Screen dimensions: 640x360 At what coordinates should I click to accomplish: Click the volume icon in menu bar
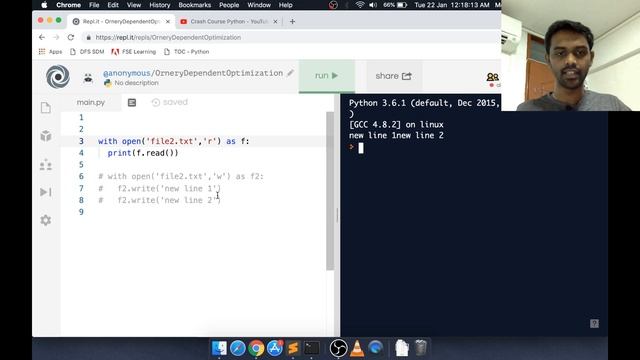(373, 5)
